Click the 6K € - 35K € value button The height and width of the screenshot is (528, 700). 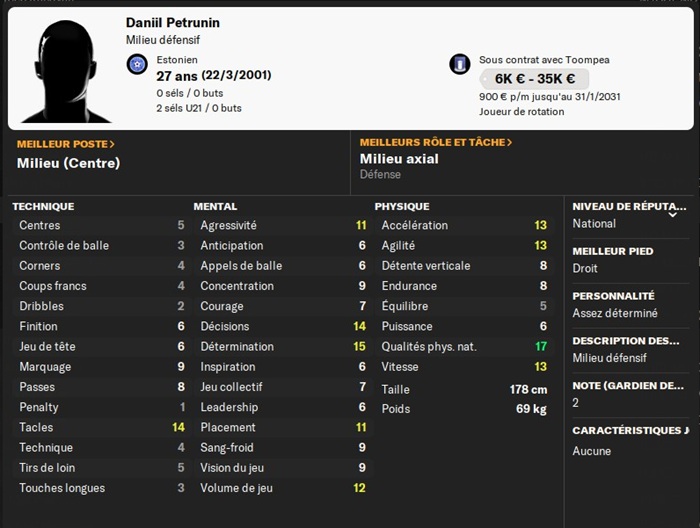point(534,80)
